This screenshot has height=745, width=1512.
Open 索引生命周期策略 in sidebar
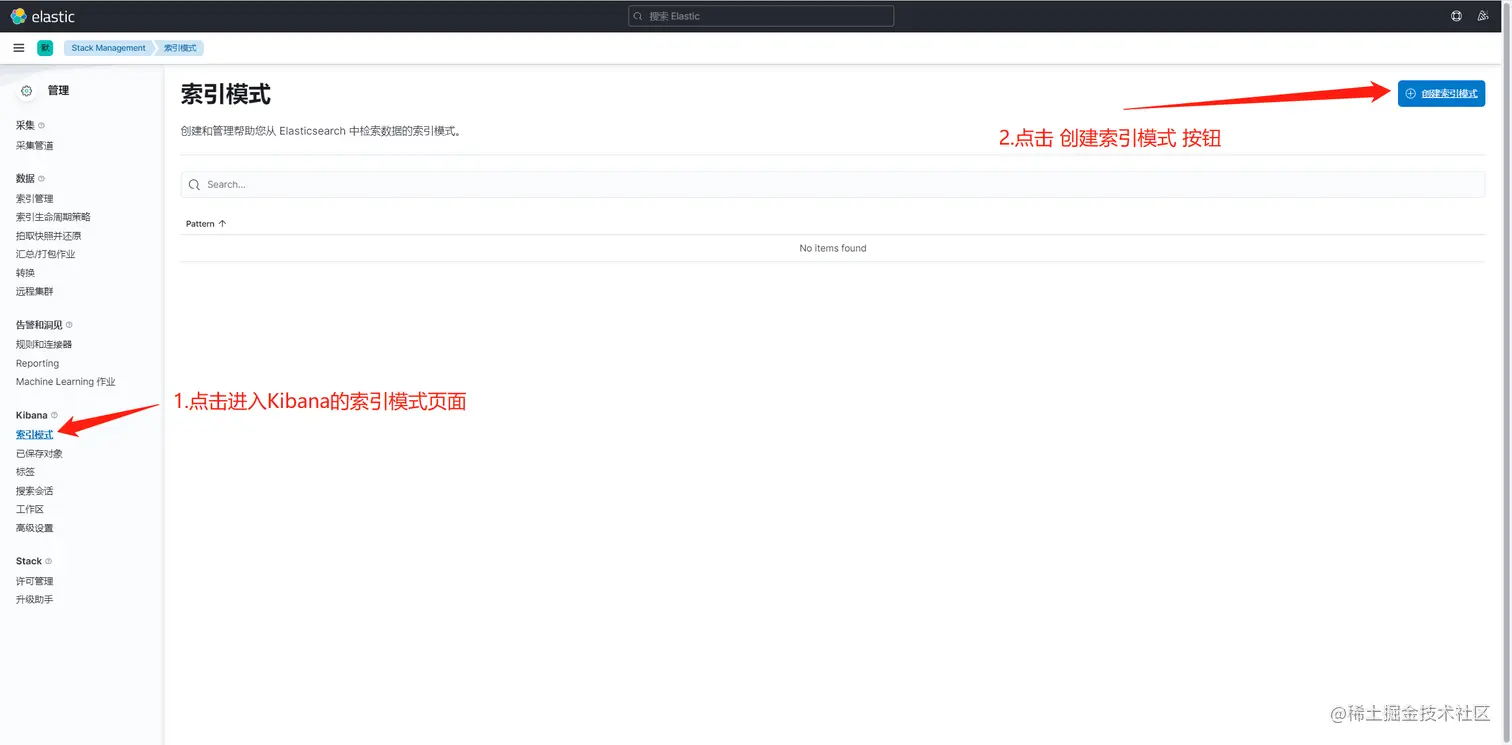pyautogui.click(x=53, y=217)
